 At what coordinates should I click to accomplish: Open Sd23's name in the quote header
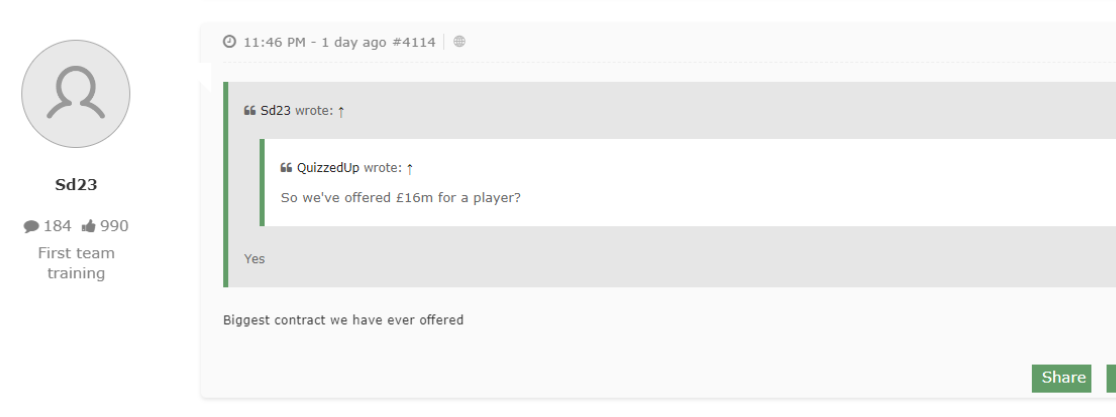275,111
